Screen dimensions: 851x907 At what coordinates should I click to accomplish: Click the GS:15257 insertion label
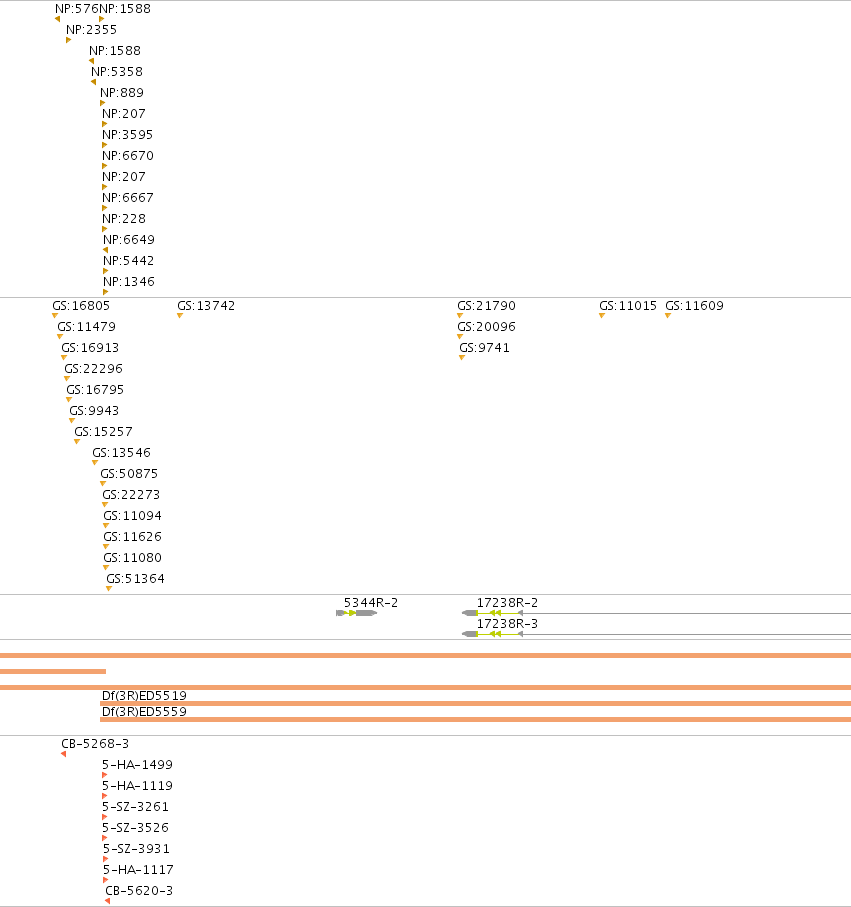[104, 432]
